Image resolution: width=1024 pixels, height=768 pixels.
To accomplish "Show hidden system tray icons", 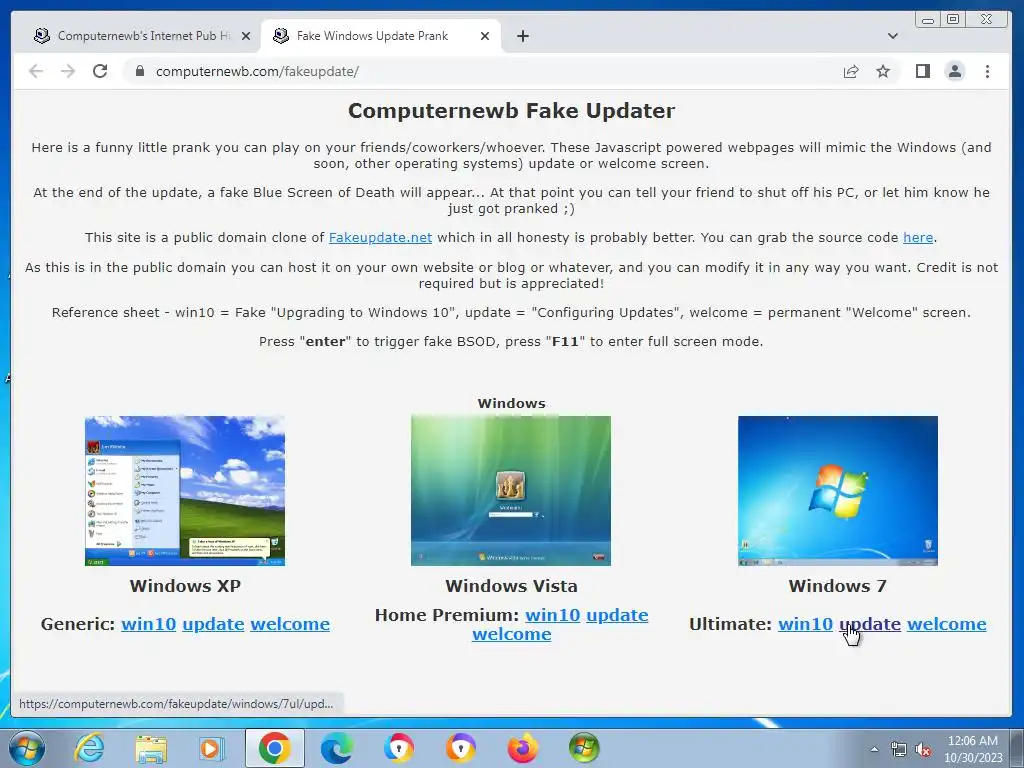I will pyautogui.click(x=874, y=749).
